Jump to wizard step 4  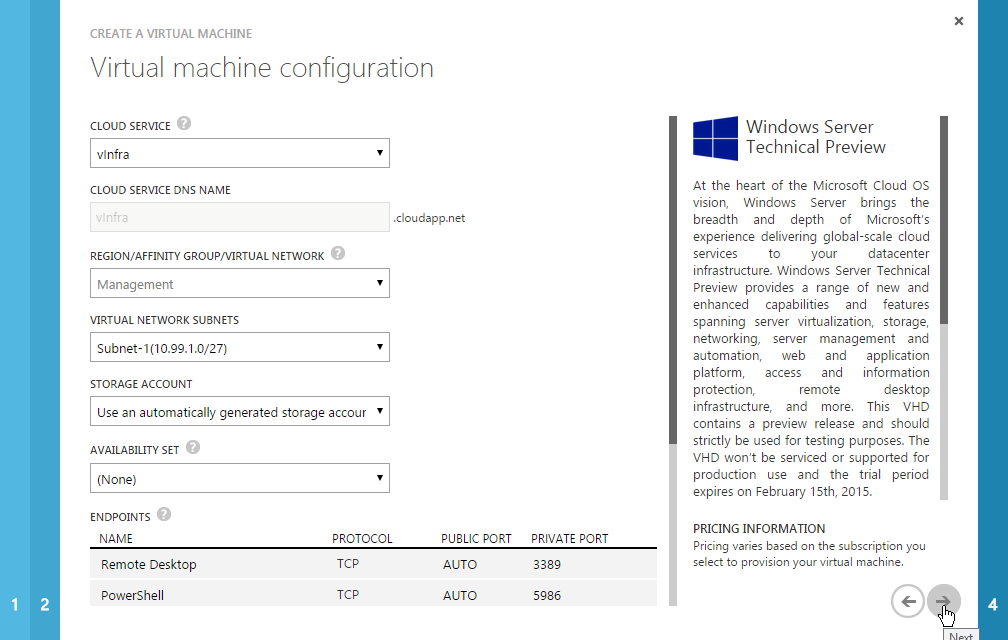(x=992, y=604)
